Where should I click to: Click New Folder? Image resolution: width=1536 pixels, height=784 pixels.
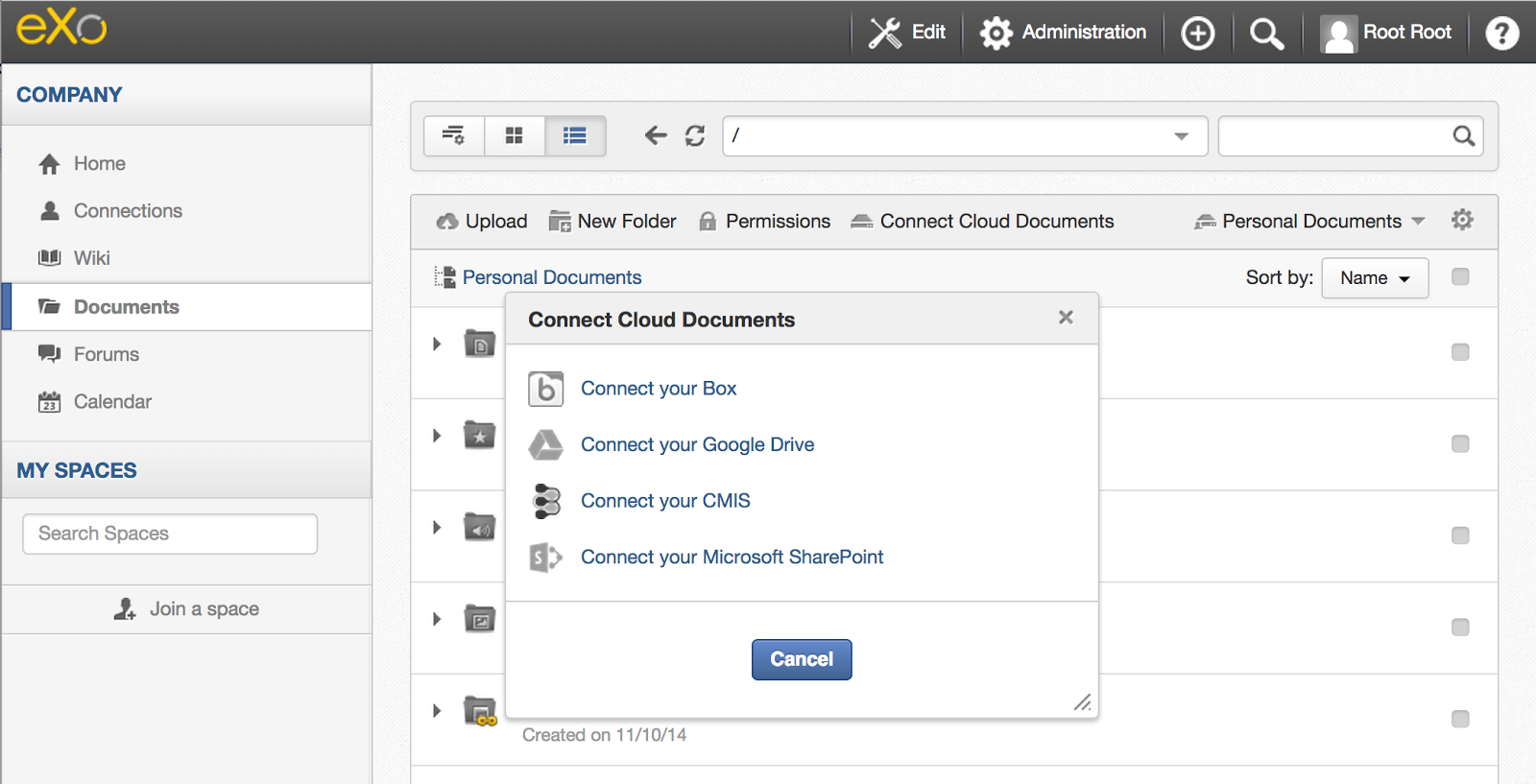612,222
